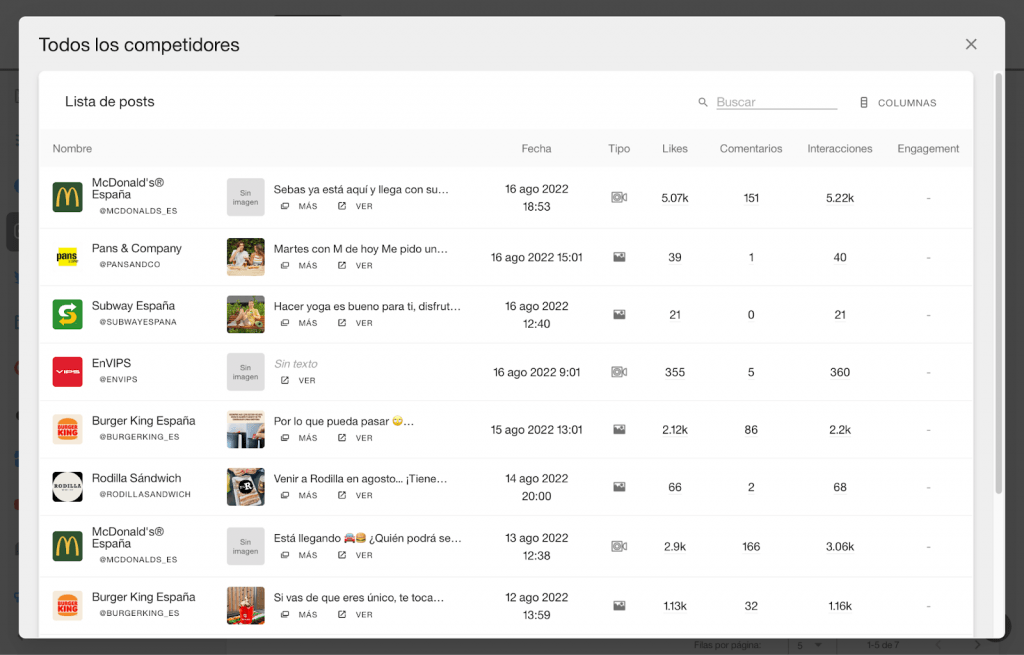The height and width of the screenshot is (655, 1024).
Task: Click the dialog's vertical scrollbar
Action: (x=998, y=280)
